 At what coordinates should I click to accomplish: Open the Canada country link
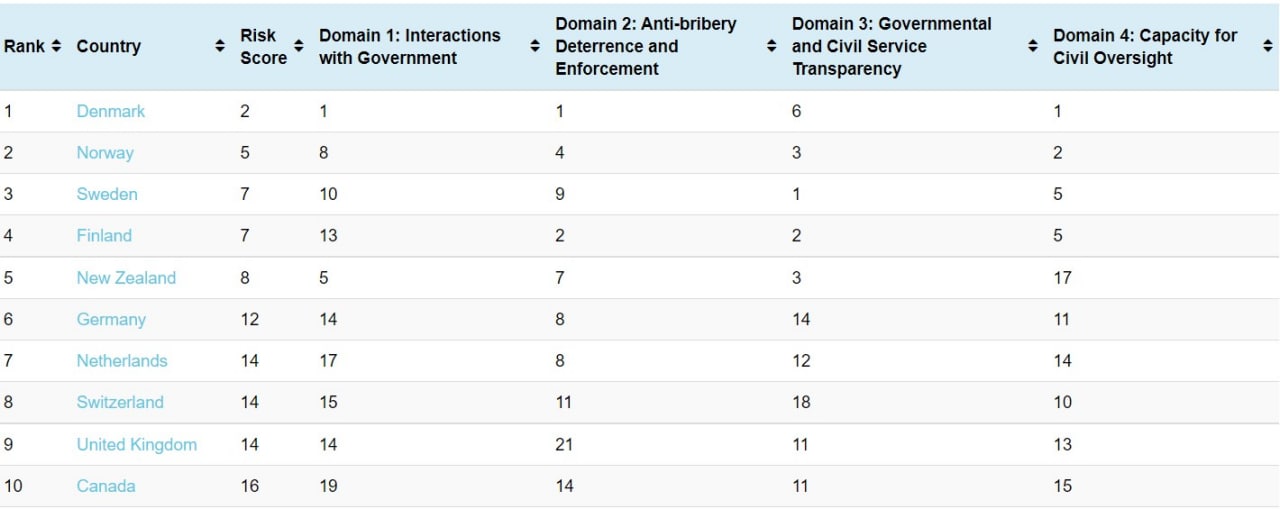(106, 486)
